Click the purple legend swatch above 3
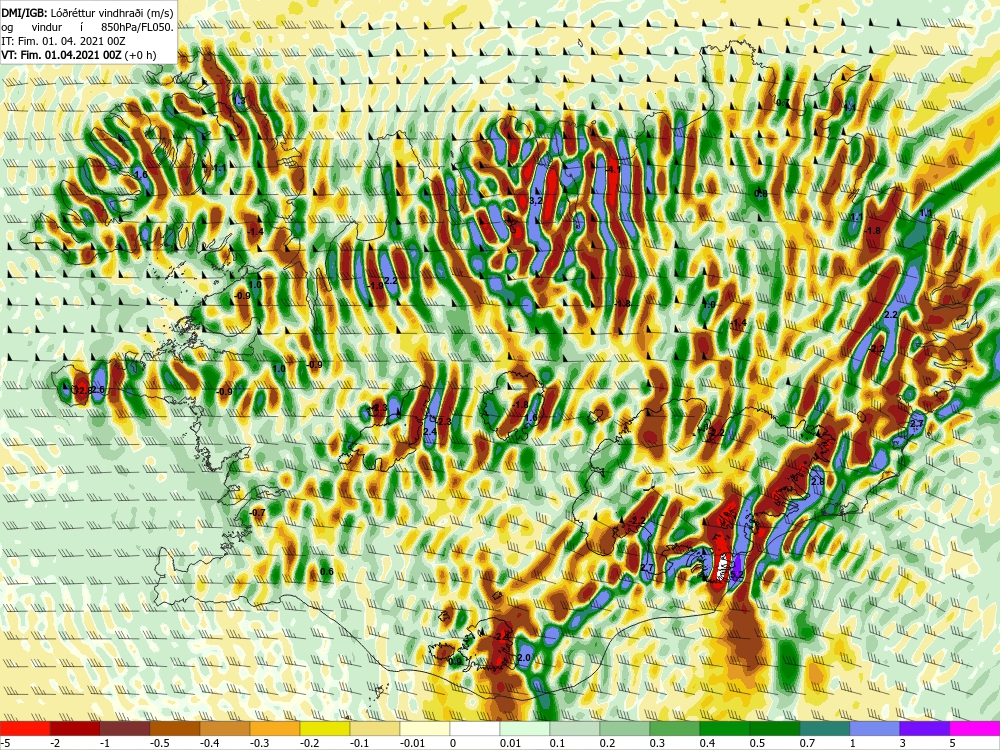Viewport: 1000px width, 750px height. 925,728
